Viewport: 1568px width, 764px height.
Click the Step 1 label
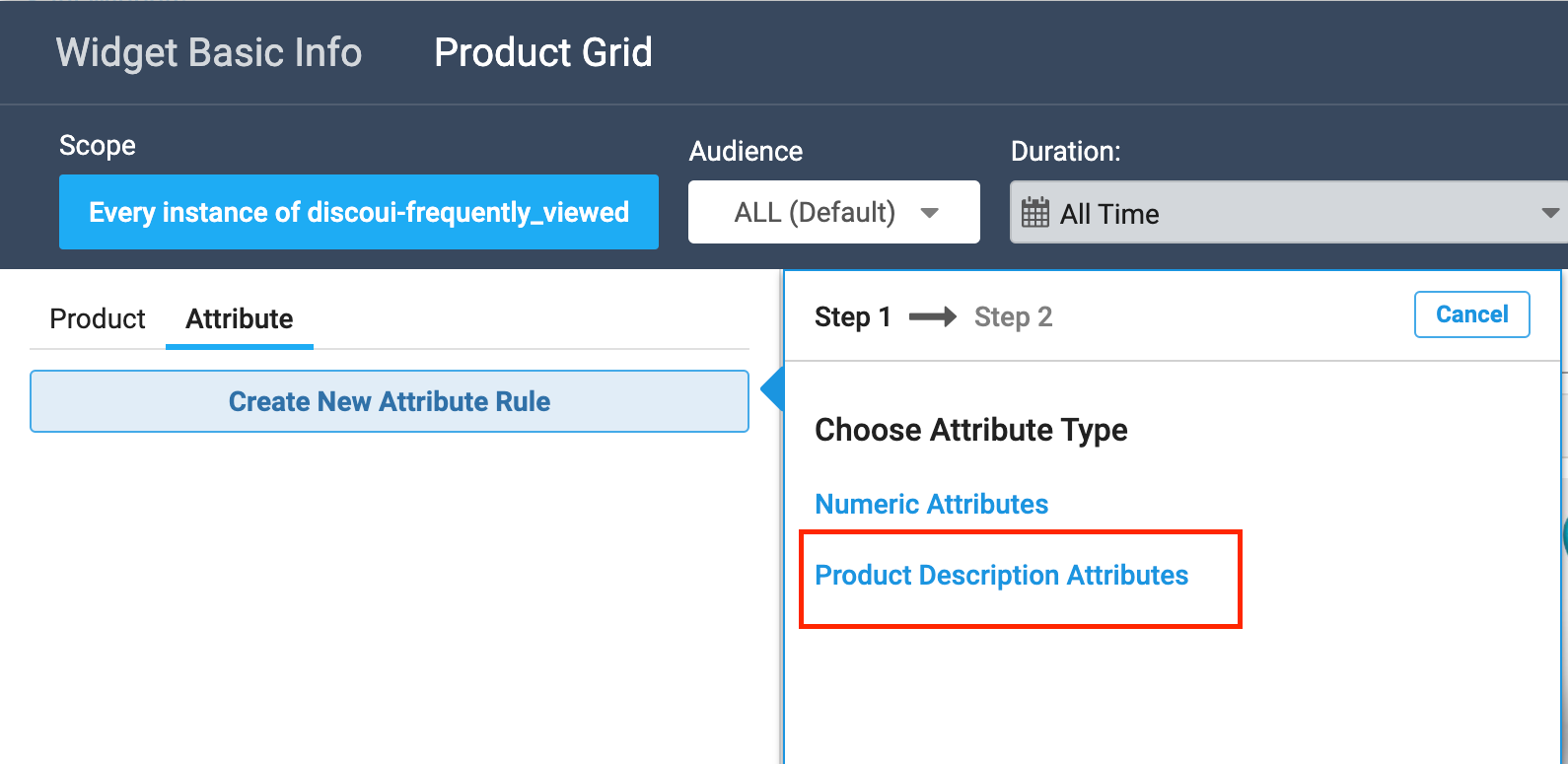[x=852, y=316]
